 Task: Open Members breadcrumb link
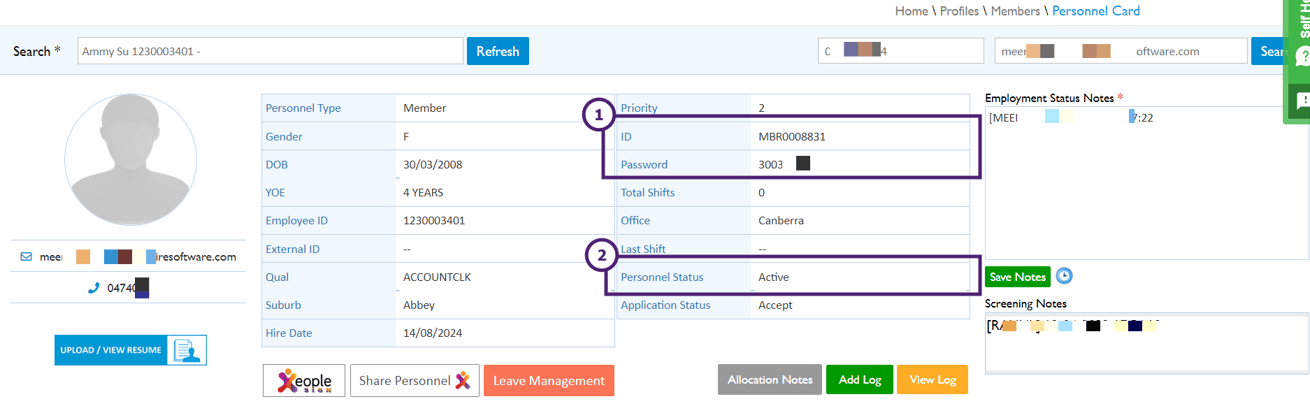pyautogui.click(x=1015, y=11)
